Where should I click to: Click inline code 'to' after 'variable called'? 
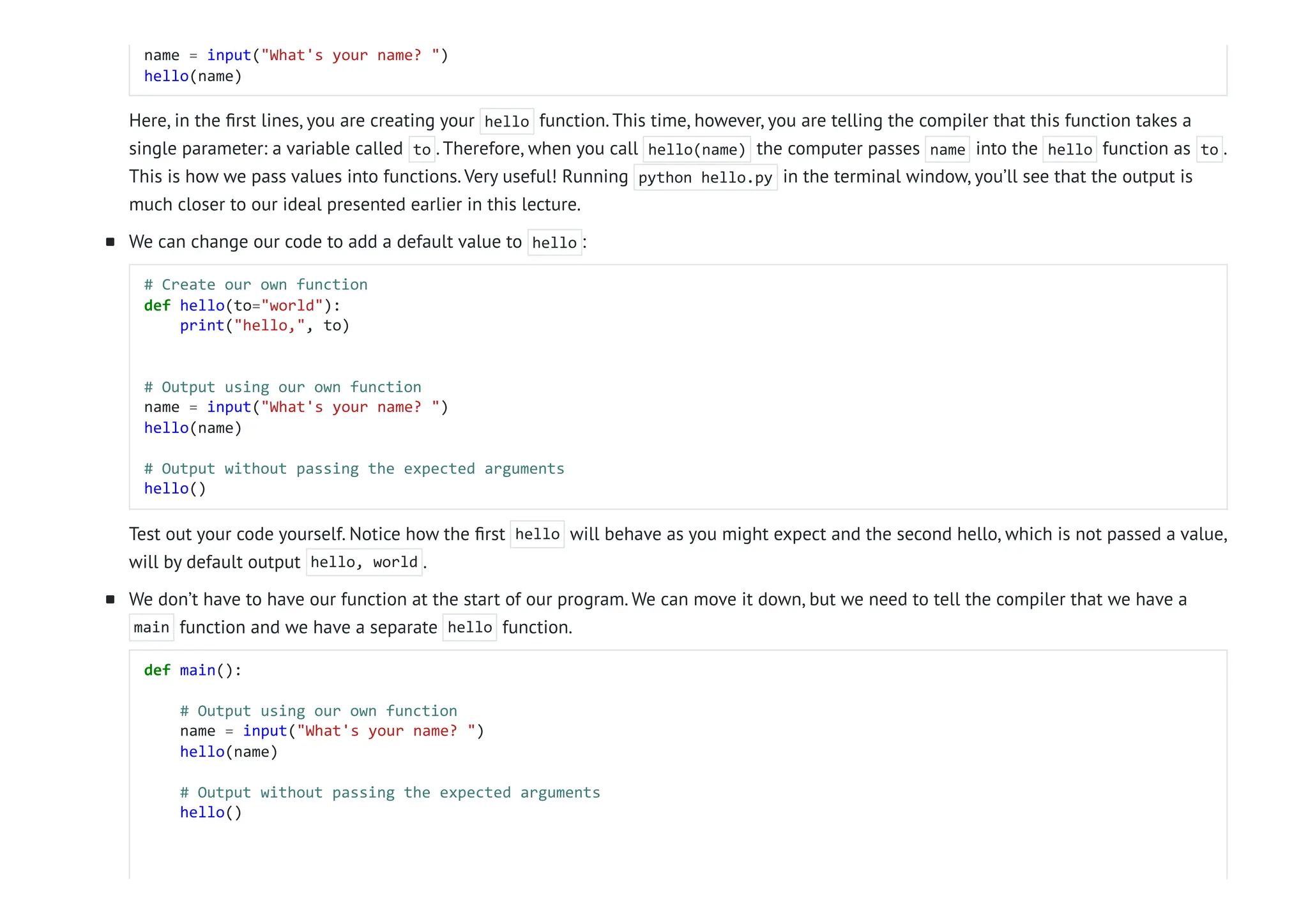click(422, 149)
